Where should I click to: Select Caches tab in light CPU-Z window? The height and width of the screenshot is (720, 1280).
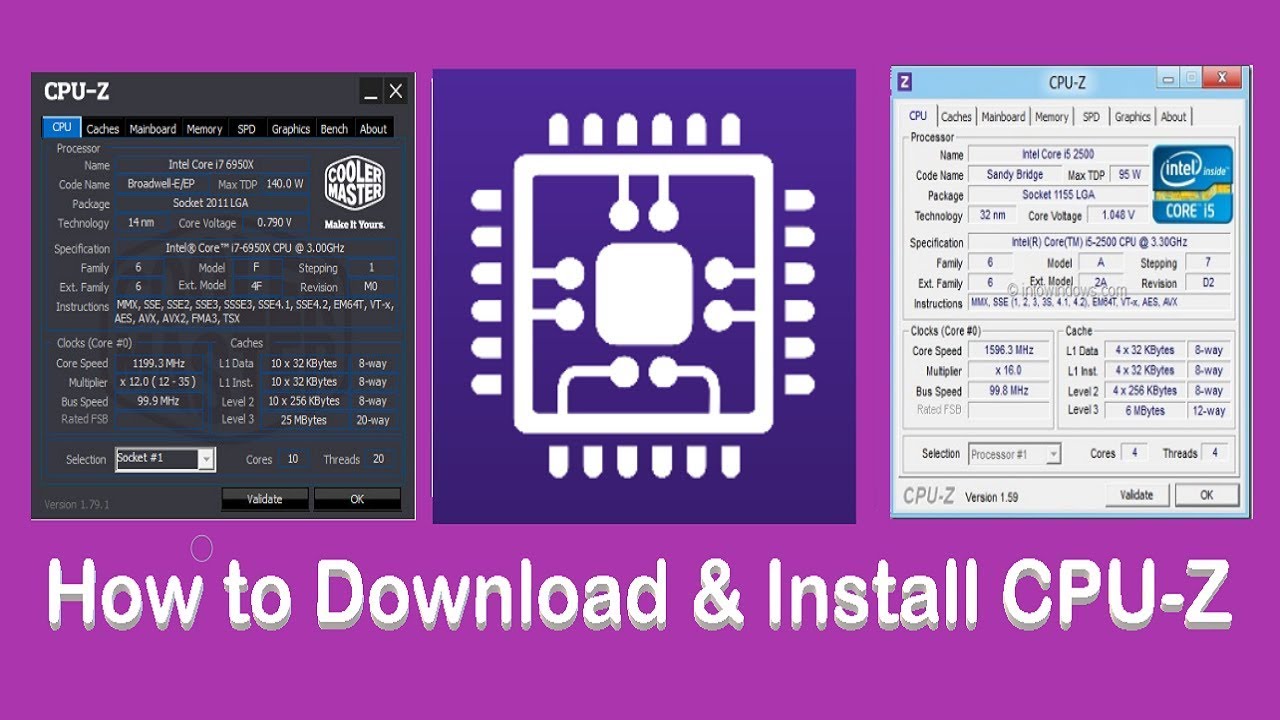956,117
